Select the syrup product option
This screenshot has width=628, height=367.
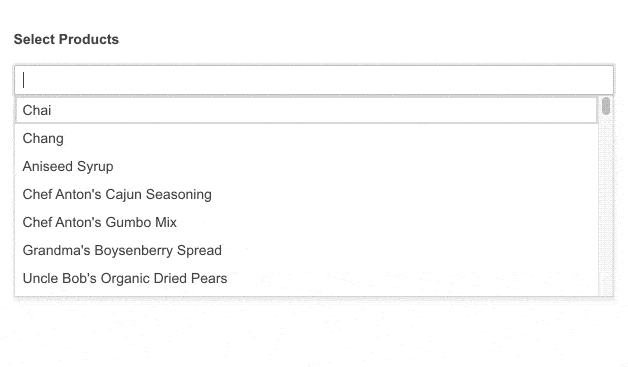pyautogui.click(x=306, y=166)
